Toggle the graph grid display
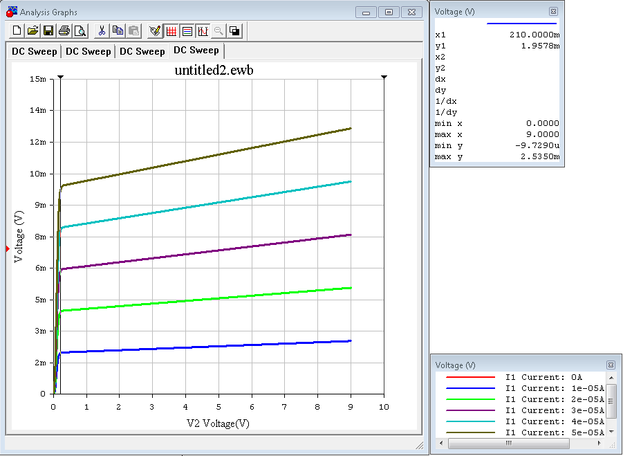Viewport: 623px width, 456px height. click(171, 31)
